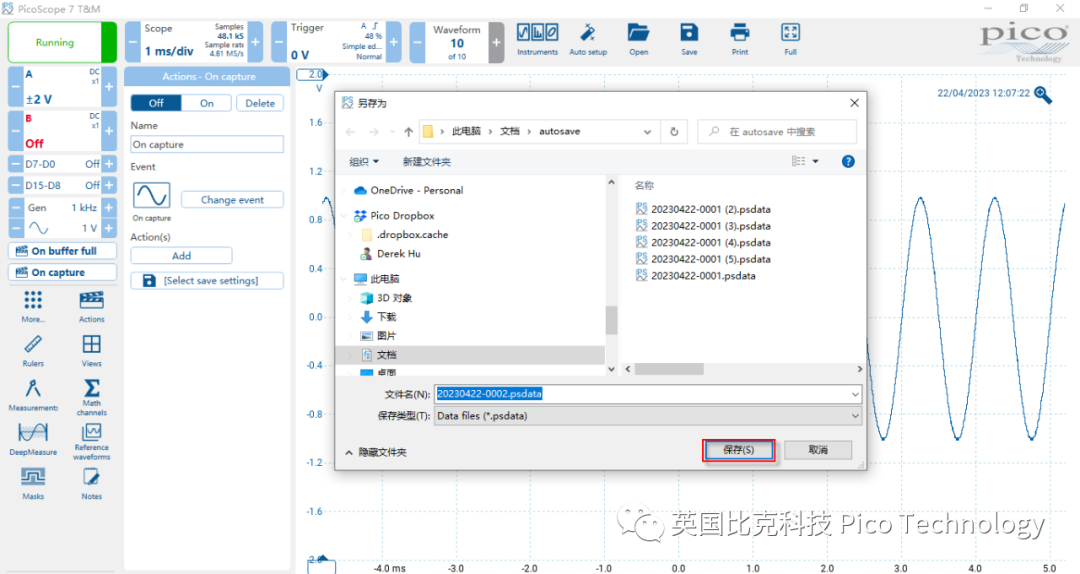Open the Masks tool

[x=33, y=477]
